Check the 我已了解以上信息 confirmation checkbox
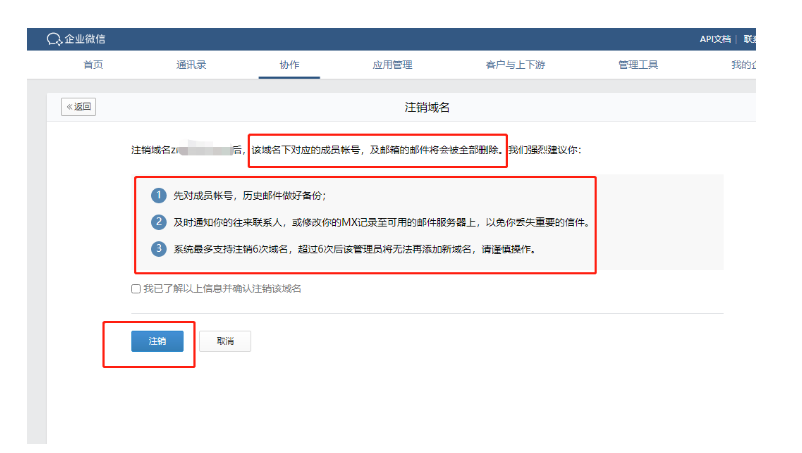 (136, 289)
